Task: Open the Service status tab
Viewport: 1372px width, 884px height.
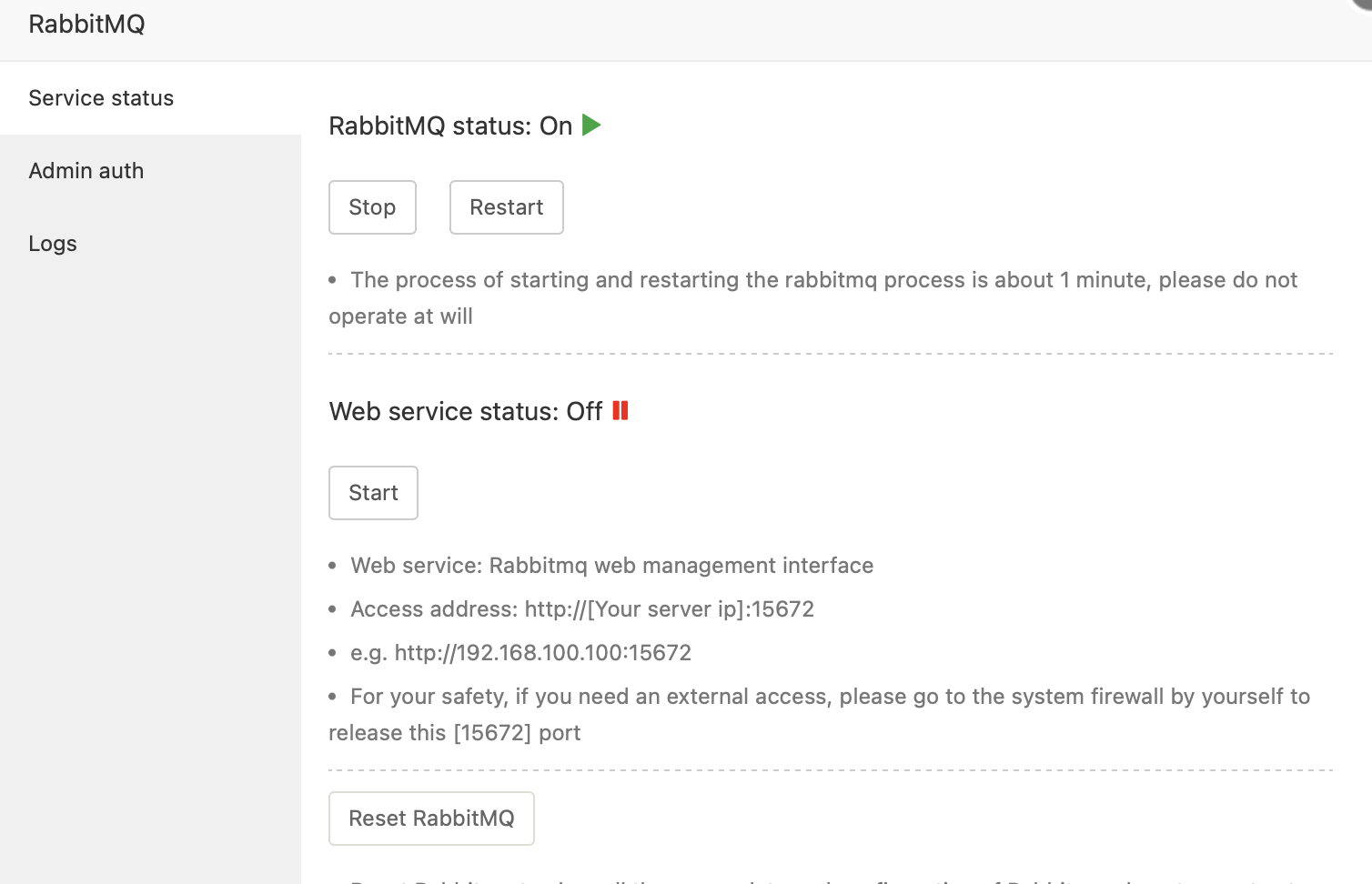Action: (x=101, y=98)
